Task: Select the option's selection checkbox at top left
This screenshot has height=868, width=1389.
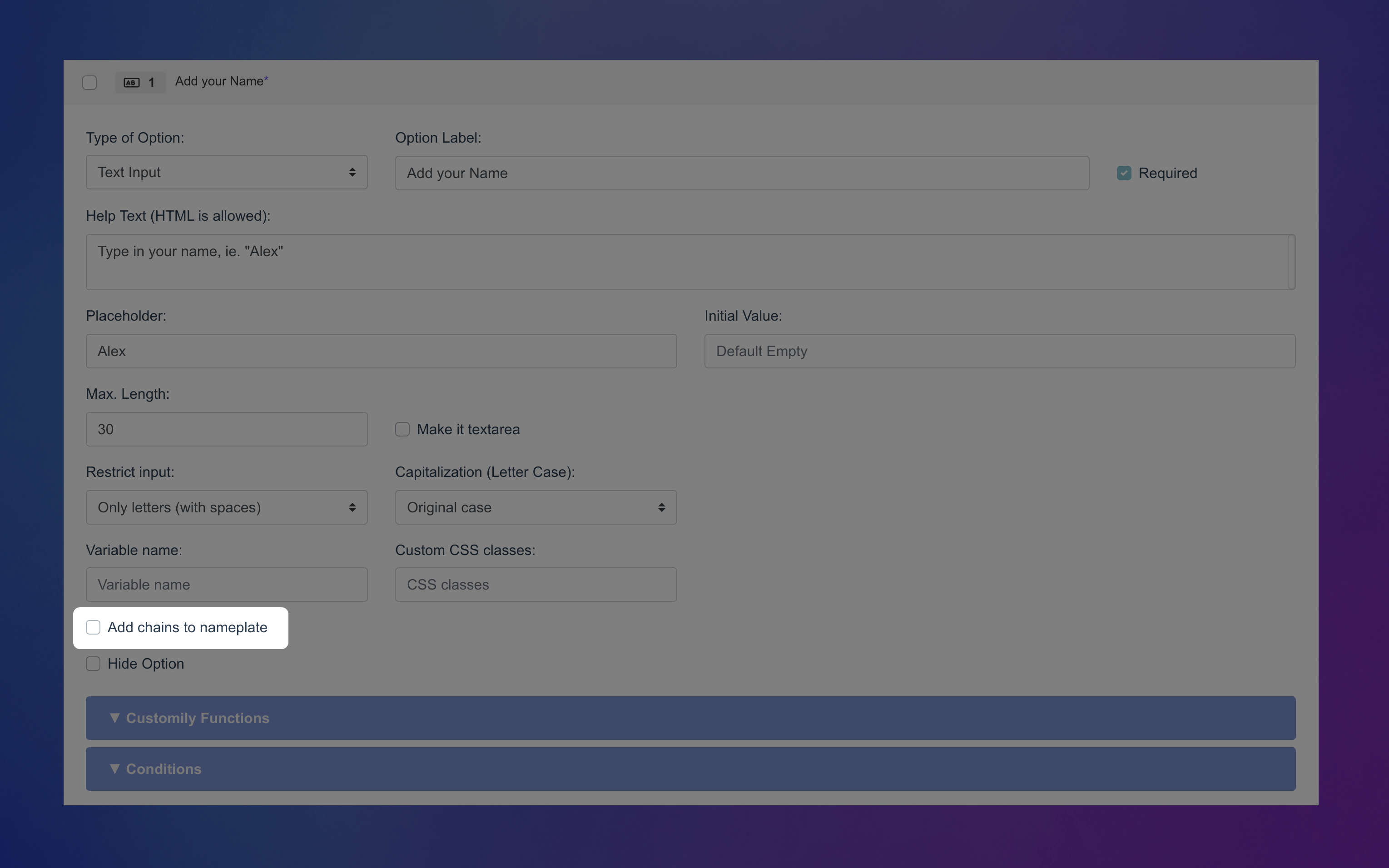Action: [89, 82]
